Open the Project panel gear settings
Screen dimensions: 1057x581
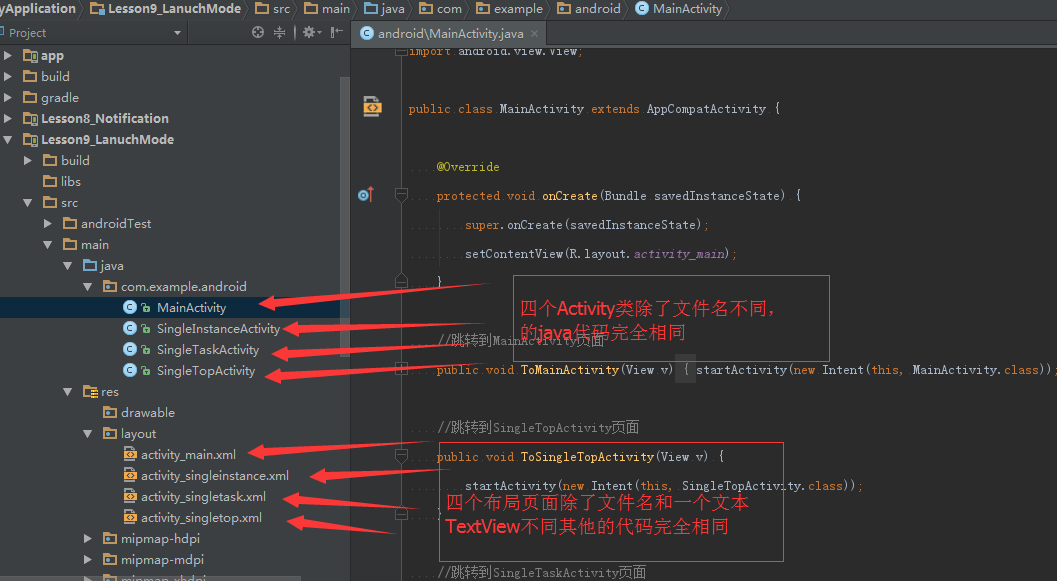pos(308,32)
